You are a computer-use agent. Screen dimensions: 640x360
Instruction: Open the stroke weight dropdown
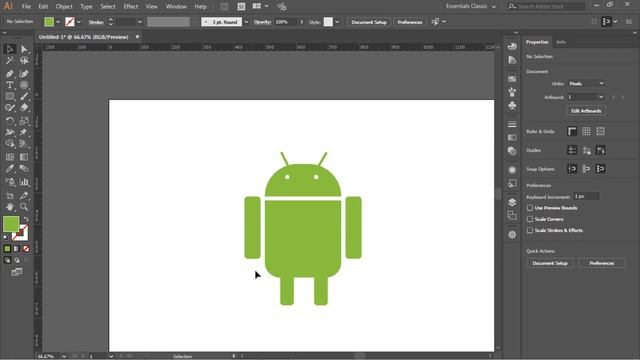(x=140, y=22)
